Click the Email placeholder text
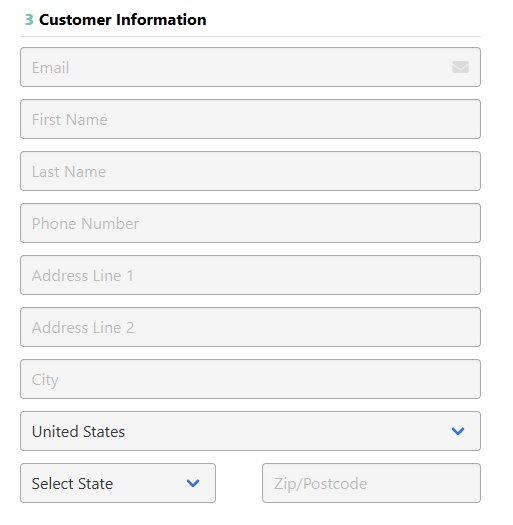 tap(51, 68)
